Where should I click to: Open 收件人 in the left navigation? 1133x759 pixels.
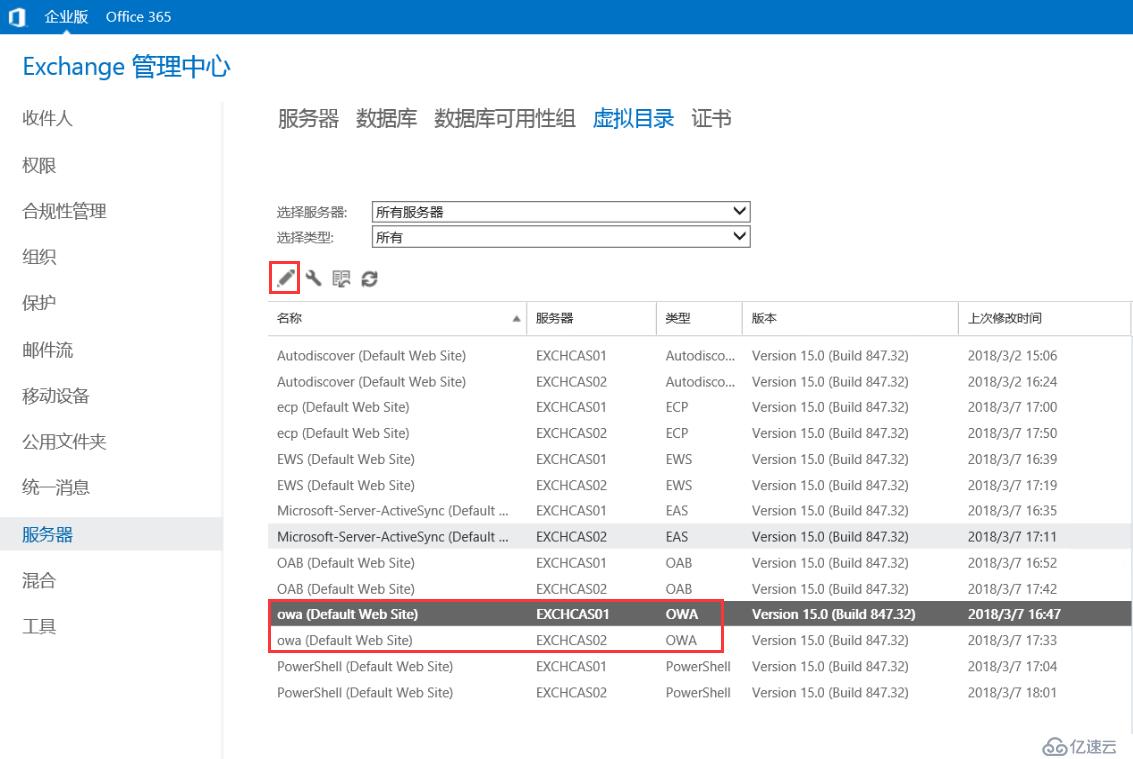tap(47, 118)
